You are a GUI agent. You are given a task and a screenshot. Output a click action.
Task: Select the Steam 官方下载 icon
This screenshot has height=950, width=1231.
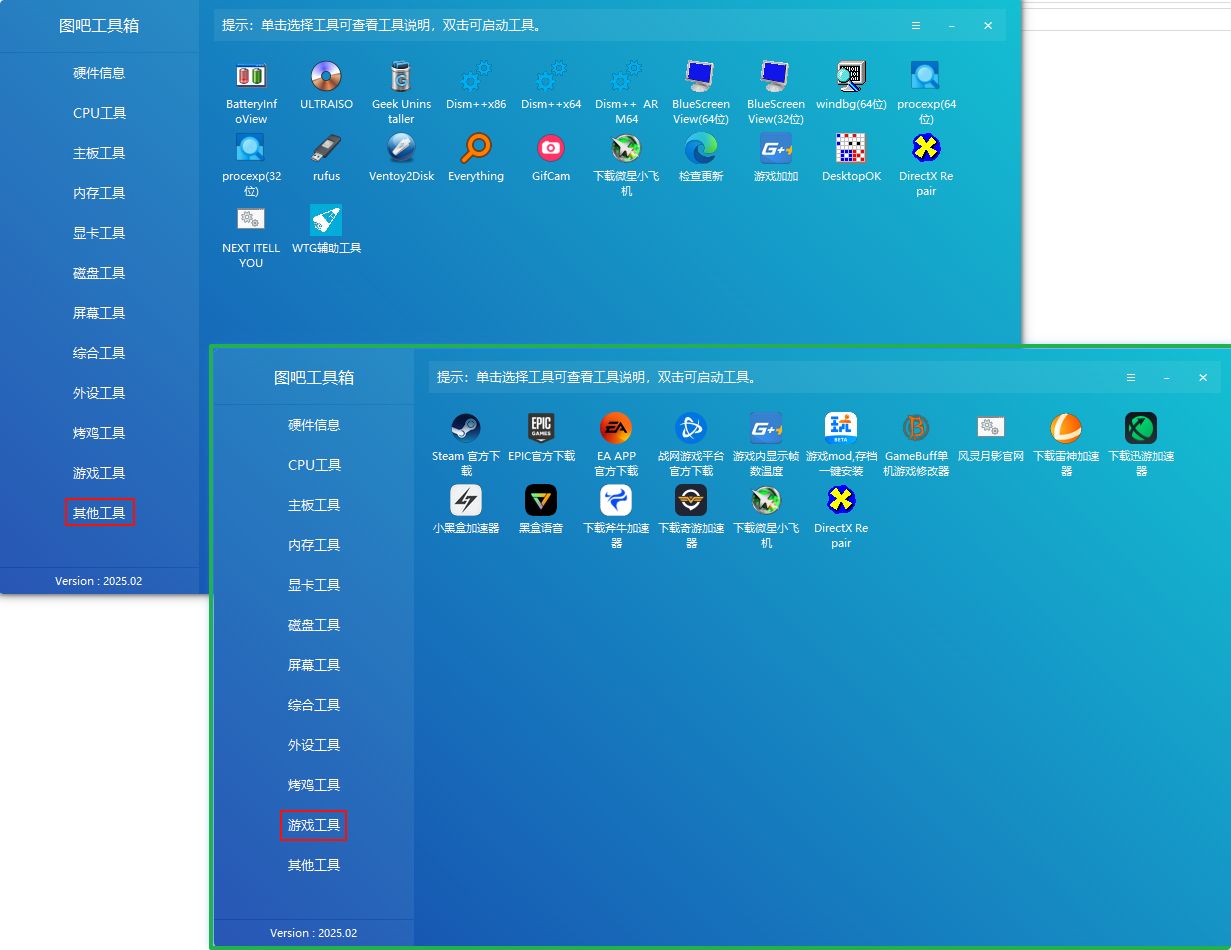click(466, 428)
